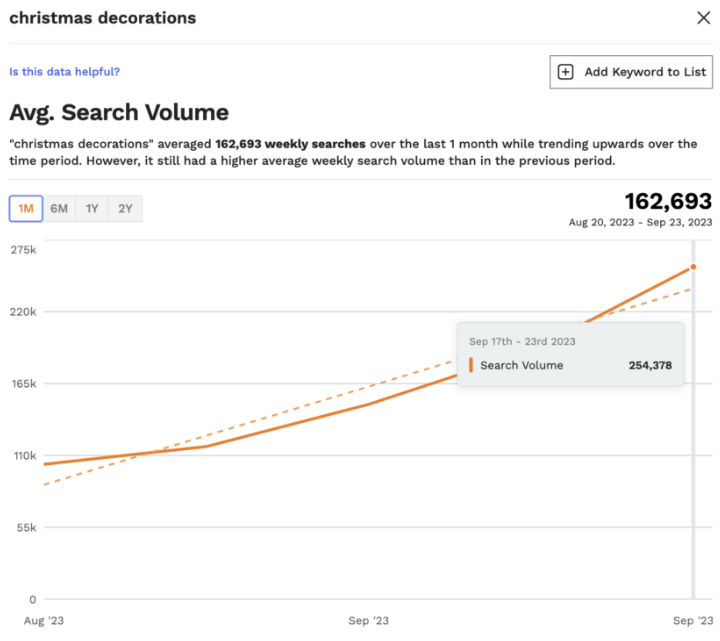Choose the 1Y time range option

[92, 208]
